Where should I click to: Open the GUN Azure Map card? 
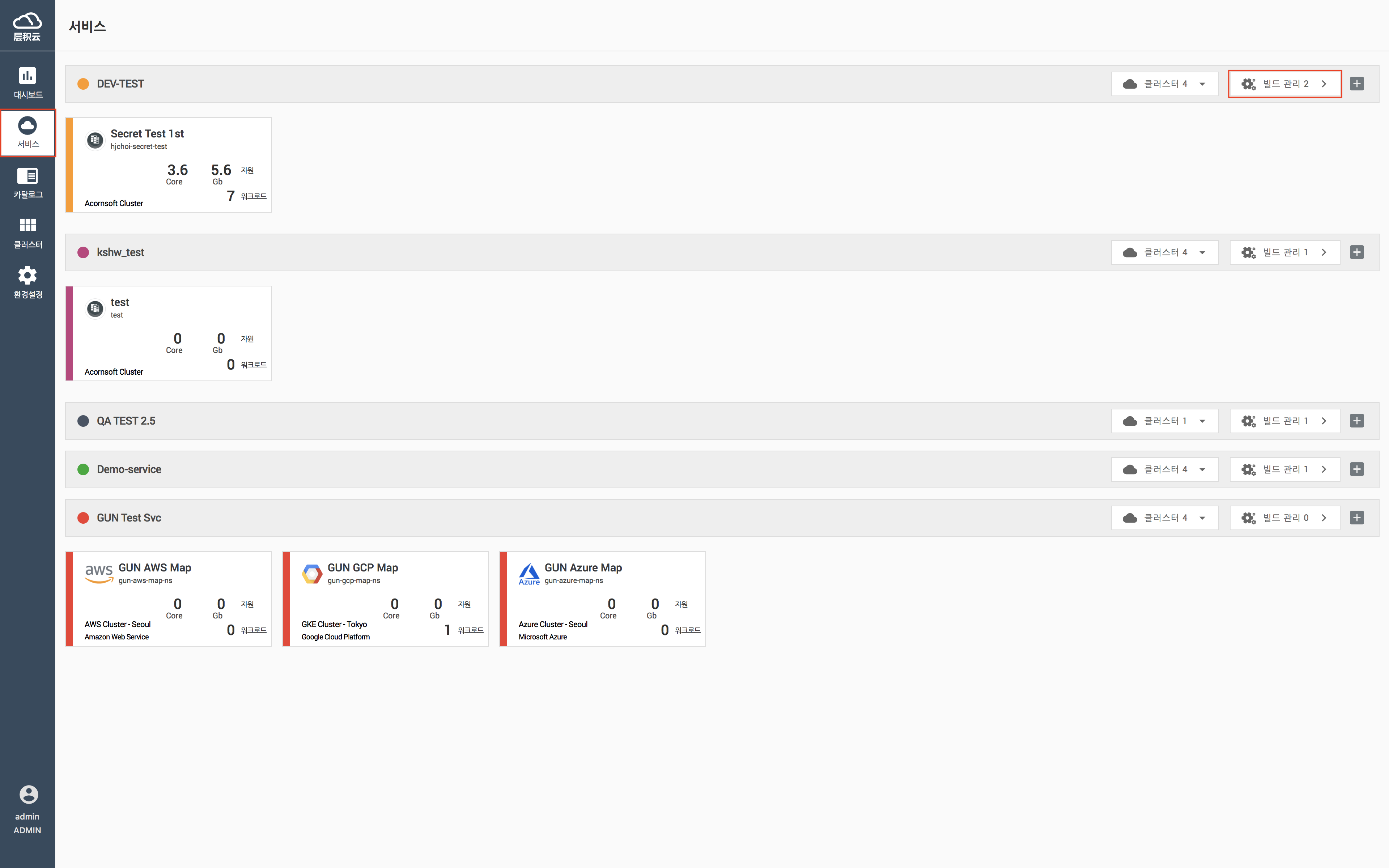coord(603,598)
